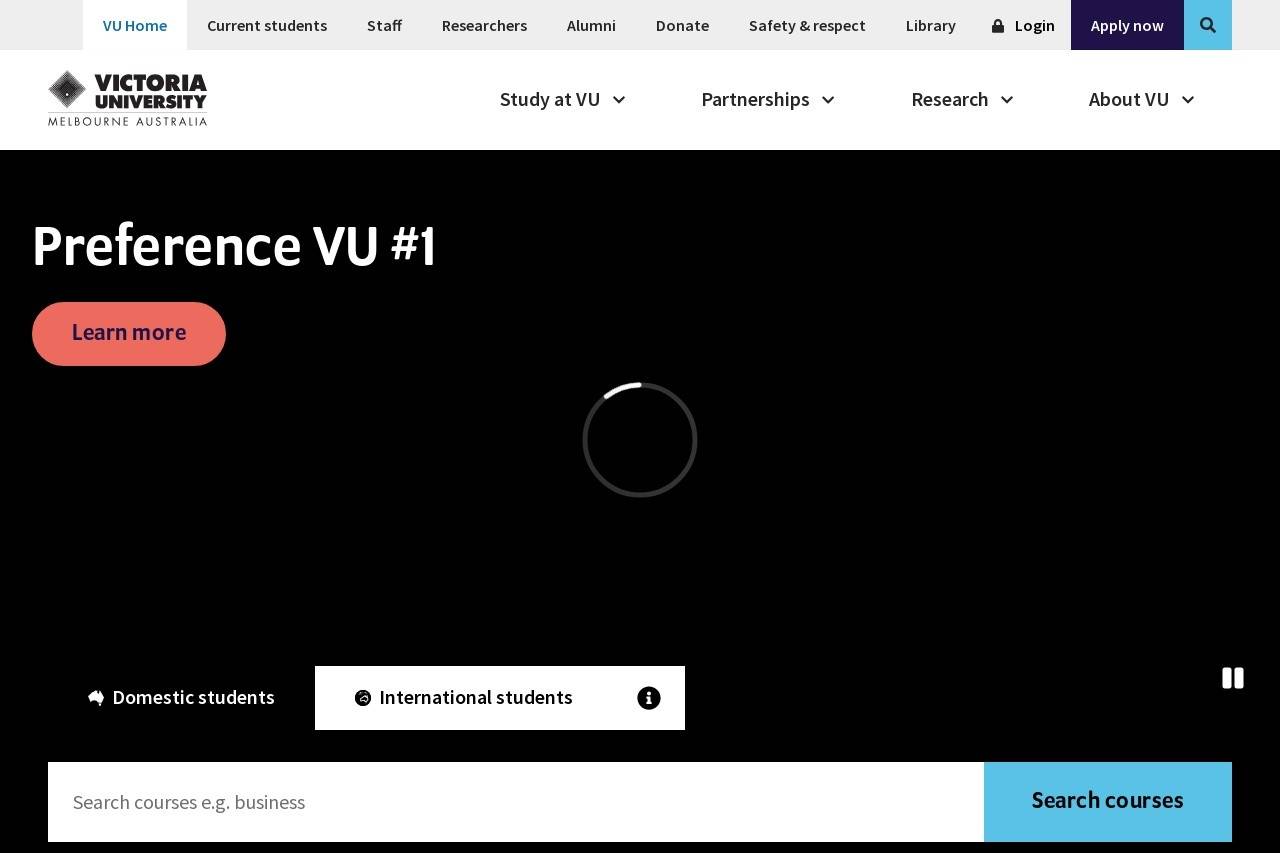1280x853 pixels.
Task: Click the Search courses button
Action: pyautogui.click(x=1108, y=802)
